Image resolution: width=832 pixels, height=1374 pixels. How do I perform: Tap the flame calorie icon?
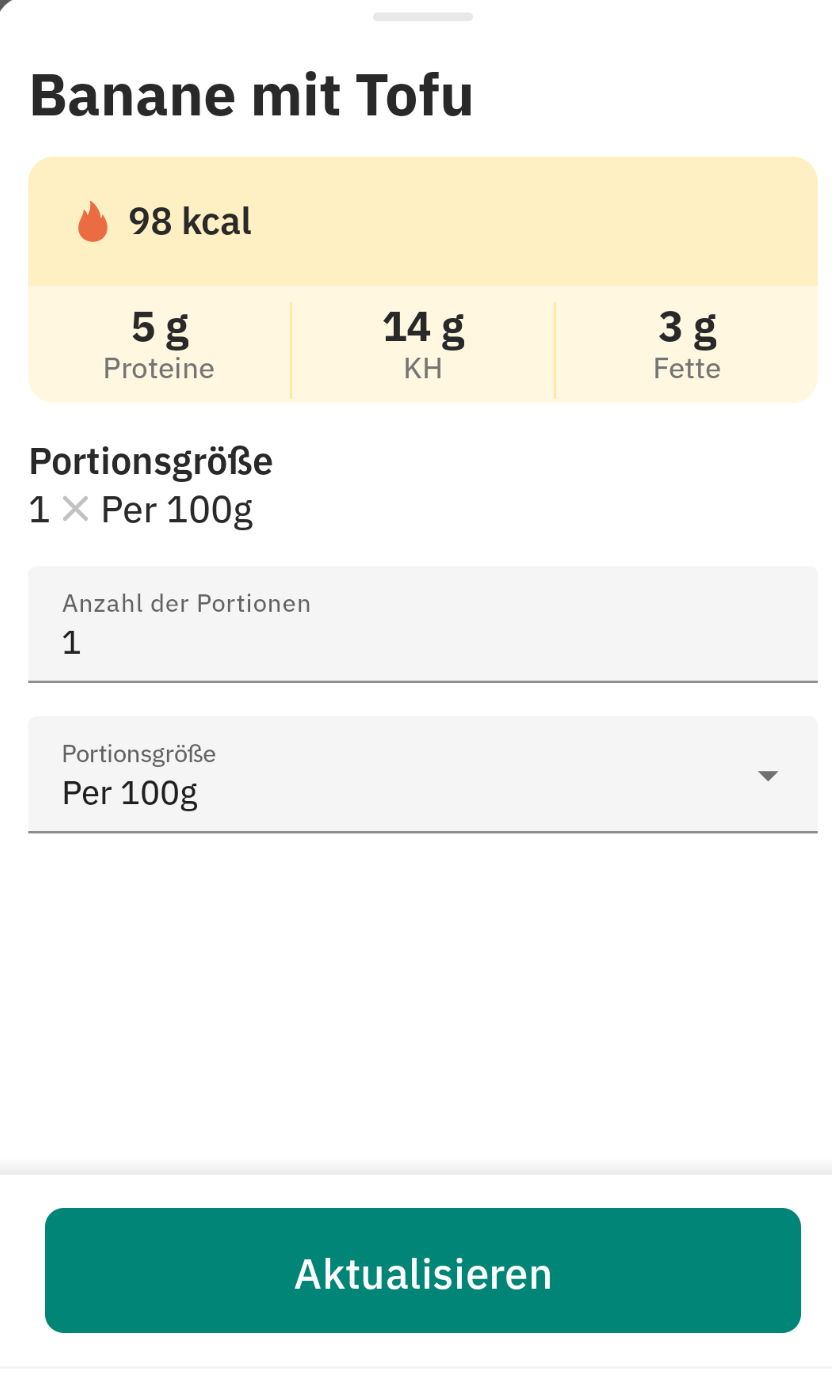(x=92, y=221)
